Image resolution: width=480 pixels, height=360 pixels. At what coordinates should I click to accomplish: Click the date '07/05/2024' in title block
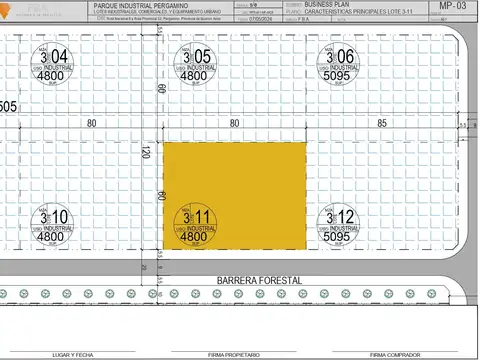(260, 19)
